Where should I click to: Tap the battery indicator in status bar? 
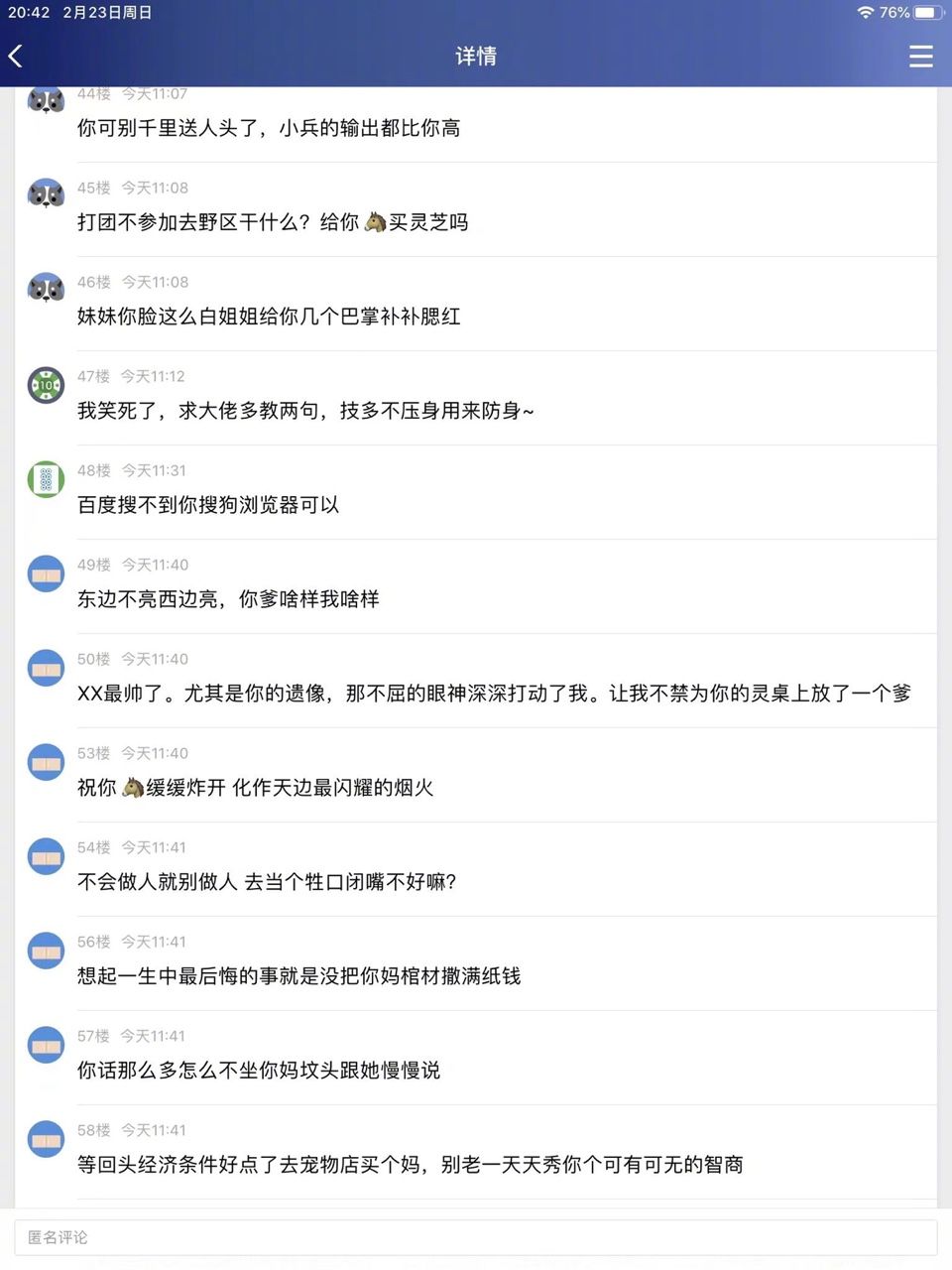click(928, 13)
